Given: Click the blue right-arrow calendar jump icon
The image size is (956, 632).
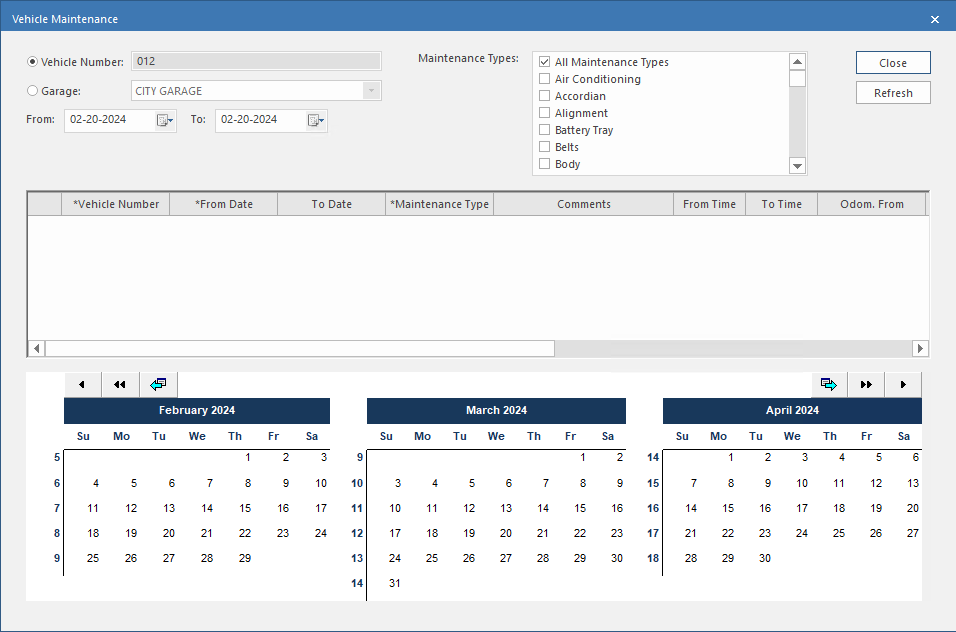Looking at the screenshot, I should pyautogui.click(x=828, y=385).
